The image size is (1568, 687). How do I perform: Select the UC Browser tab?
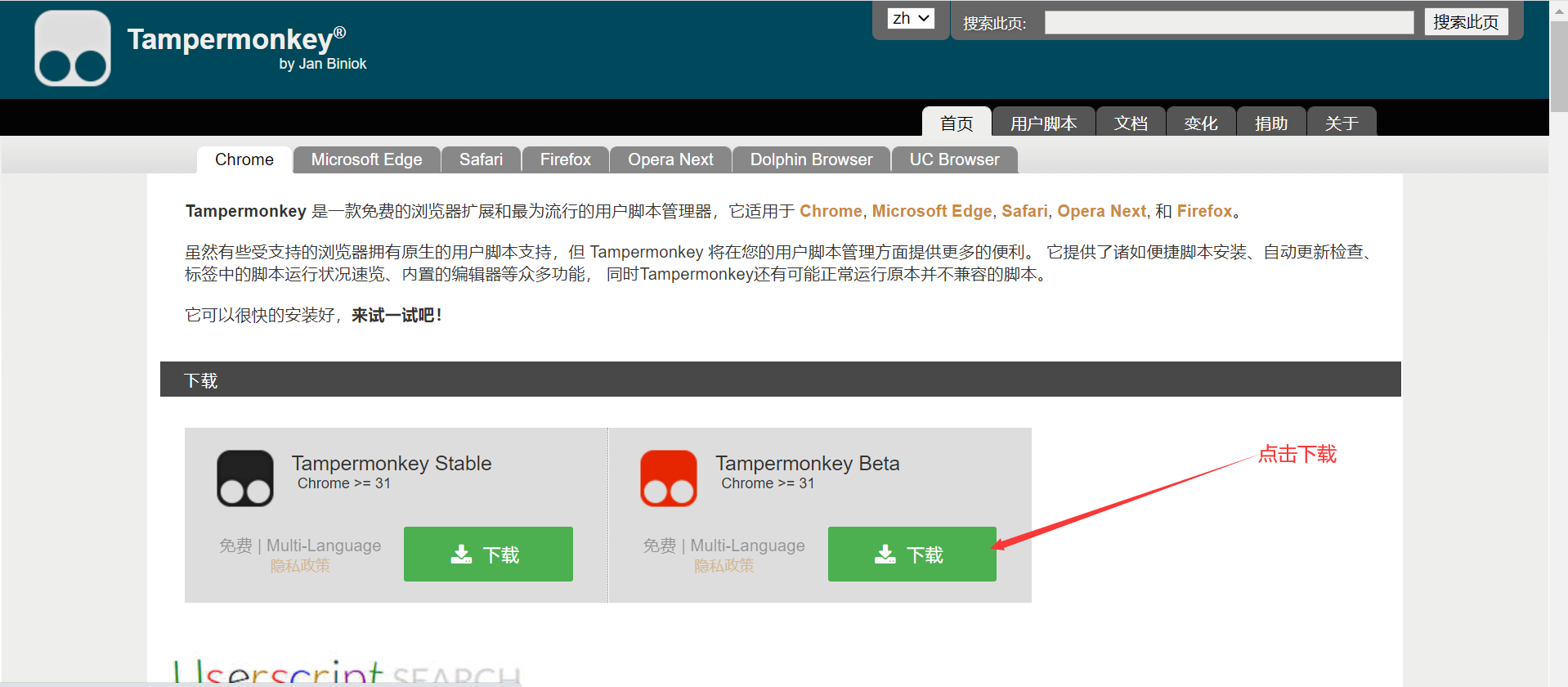pos(954,159)
